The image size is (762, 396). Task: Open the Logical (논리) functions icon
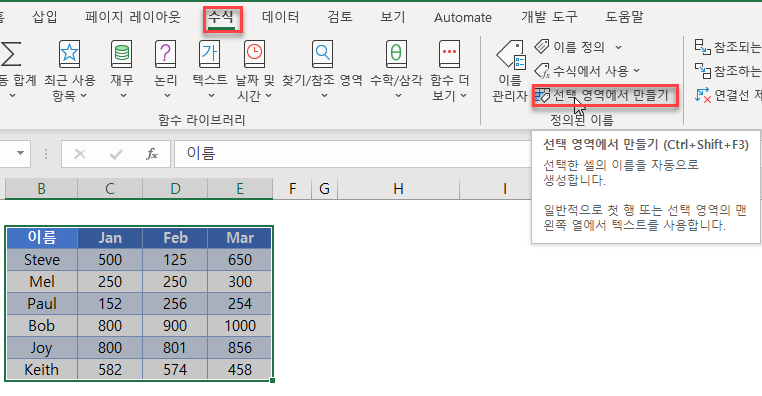pos(165,54)
